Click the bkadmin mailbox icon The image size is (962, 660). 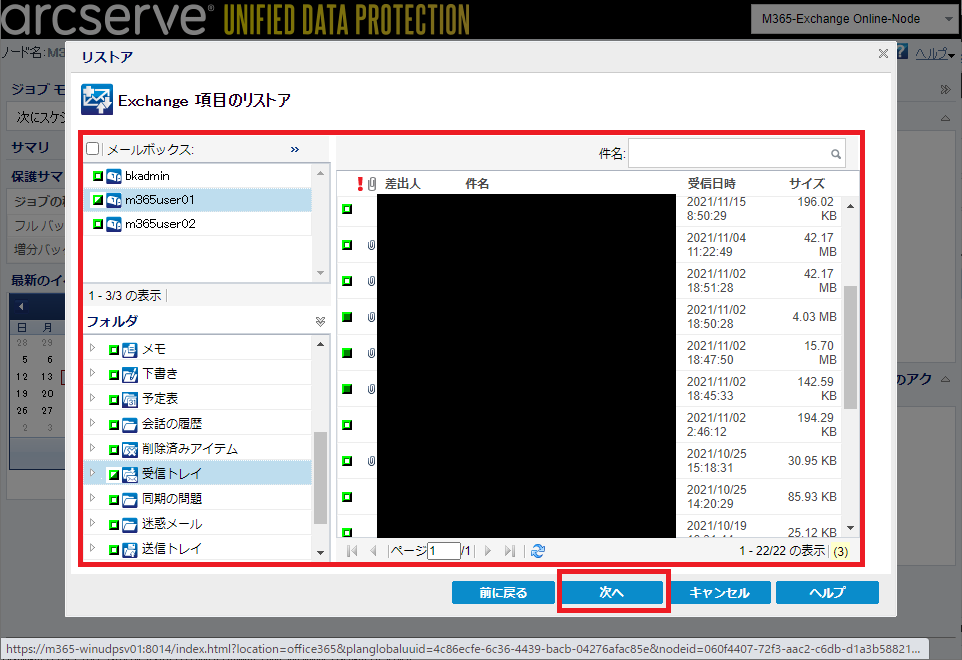click(114, 177)
